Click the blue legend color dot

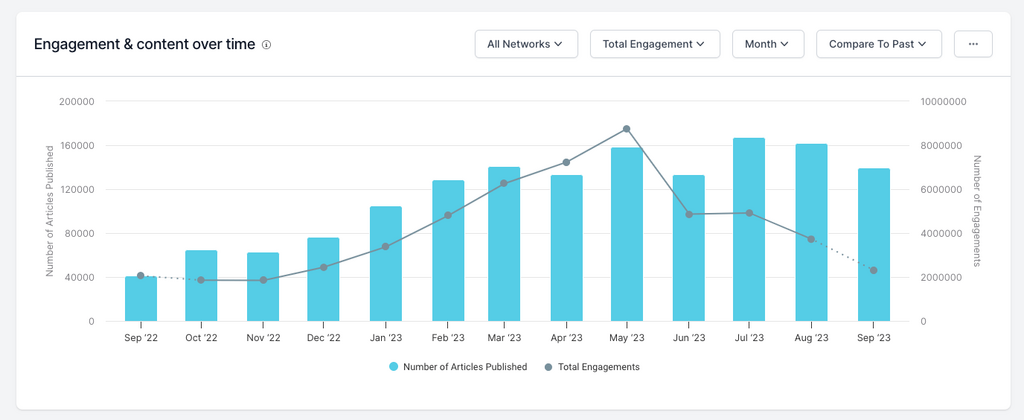[394, 367]
